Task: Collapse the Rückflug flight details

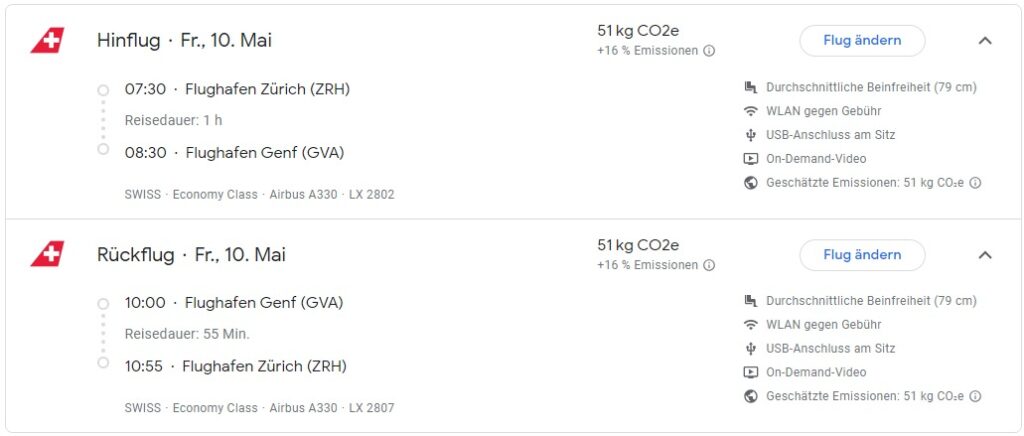Action: pos(985,255)
